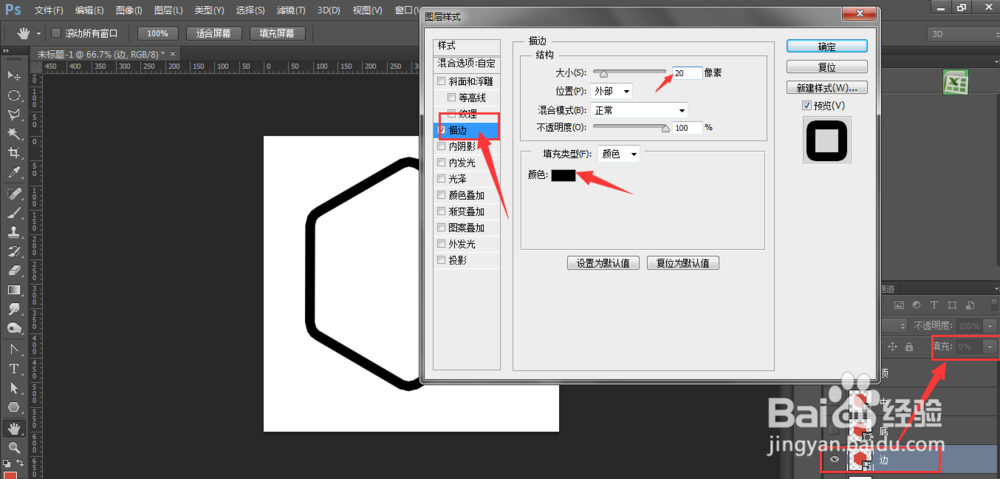Click 设置为默认值 button
The width and height of the screenshot is (1000, 479).
point(603,263)
